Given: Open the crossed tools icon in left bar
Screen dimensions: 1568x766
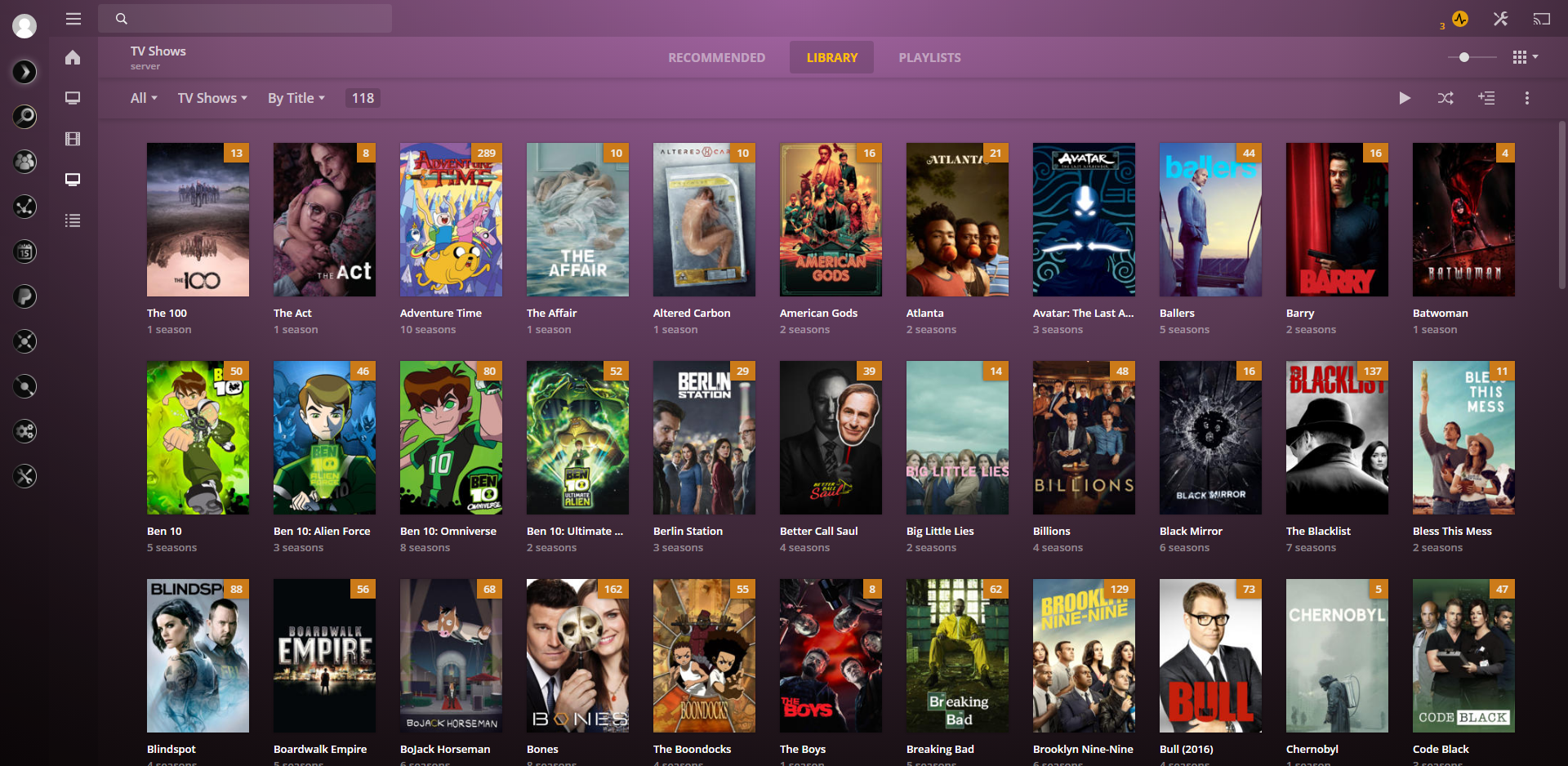Looking at the screenshot, I should [x=24, y=476].
